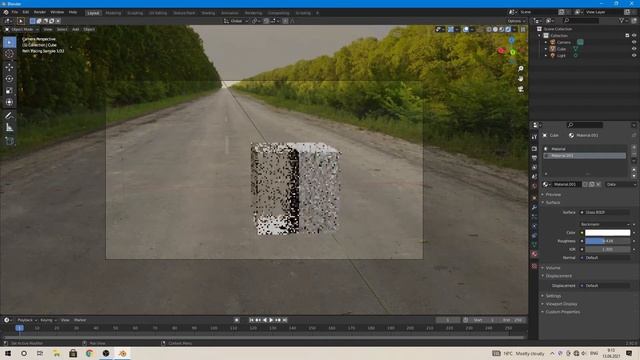Click the white Color swatch
The image size is (640, 360).
click(607, 233)
